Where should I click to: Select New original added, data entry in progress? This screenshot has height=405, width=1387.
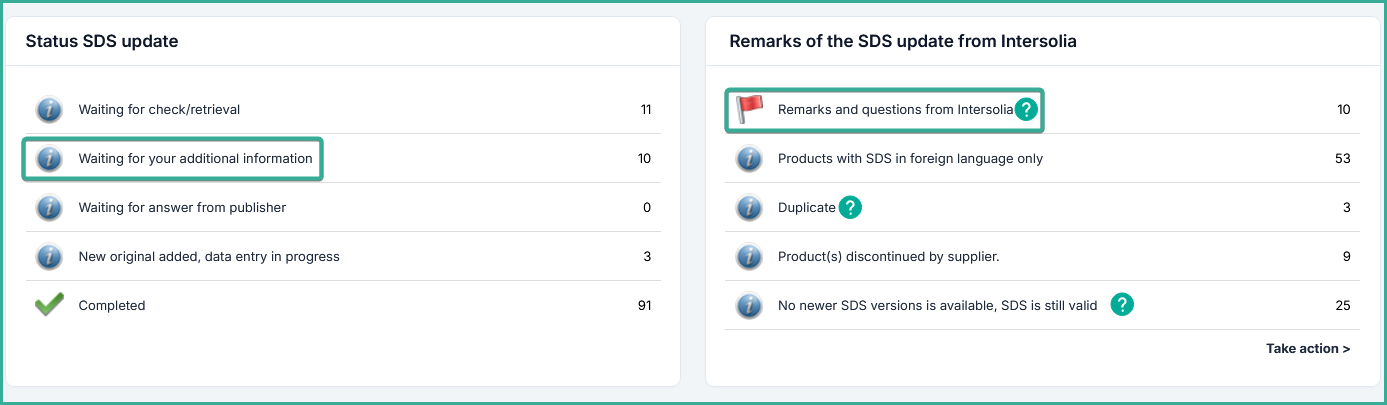point(209,257)
